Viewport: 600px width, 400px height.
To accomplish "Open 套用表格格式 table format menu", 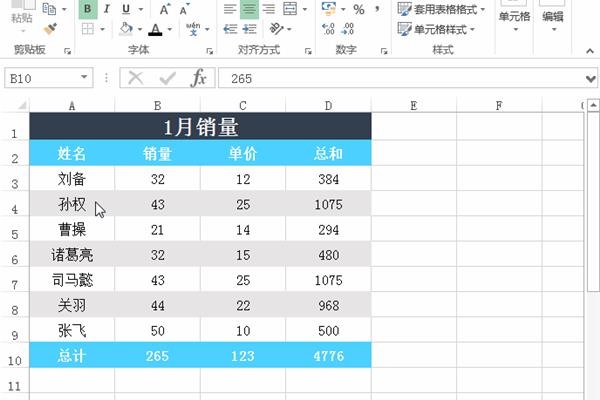I will [441, 9].
